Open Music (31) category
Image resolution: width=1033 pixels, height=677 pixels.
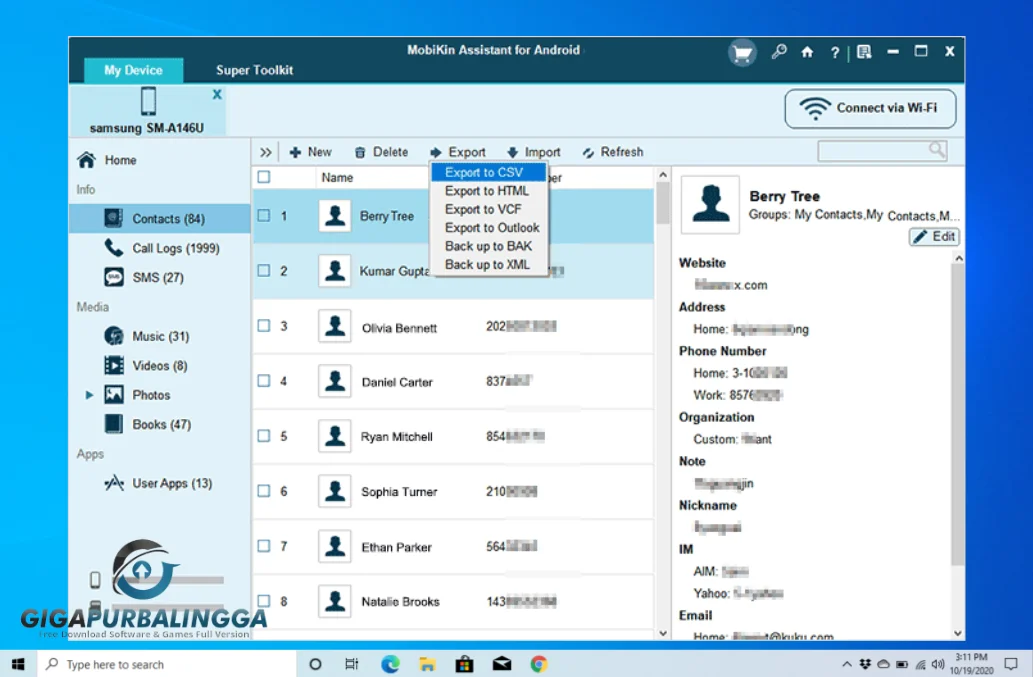(x=146, y=337)
